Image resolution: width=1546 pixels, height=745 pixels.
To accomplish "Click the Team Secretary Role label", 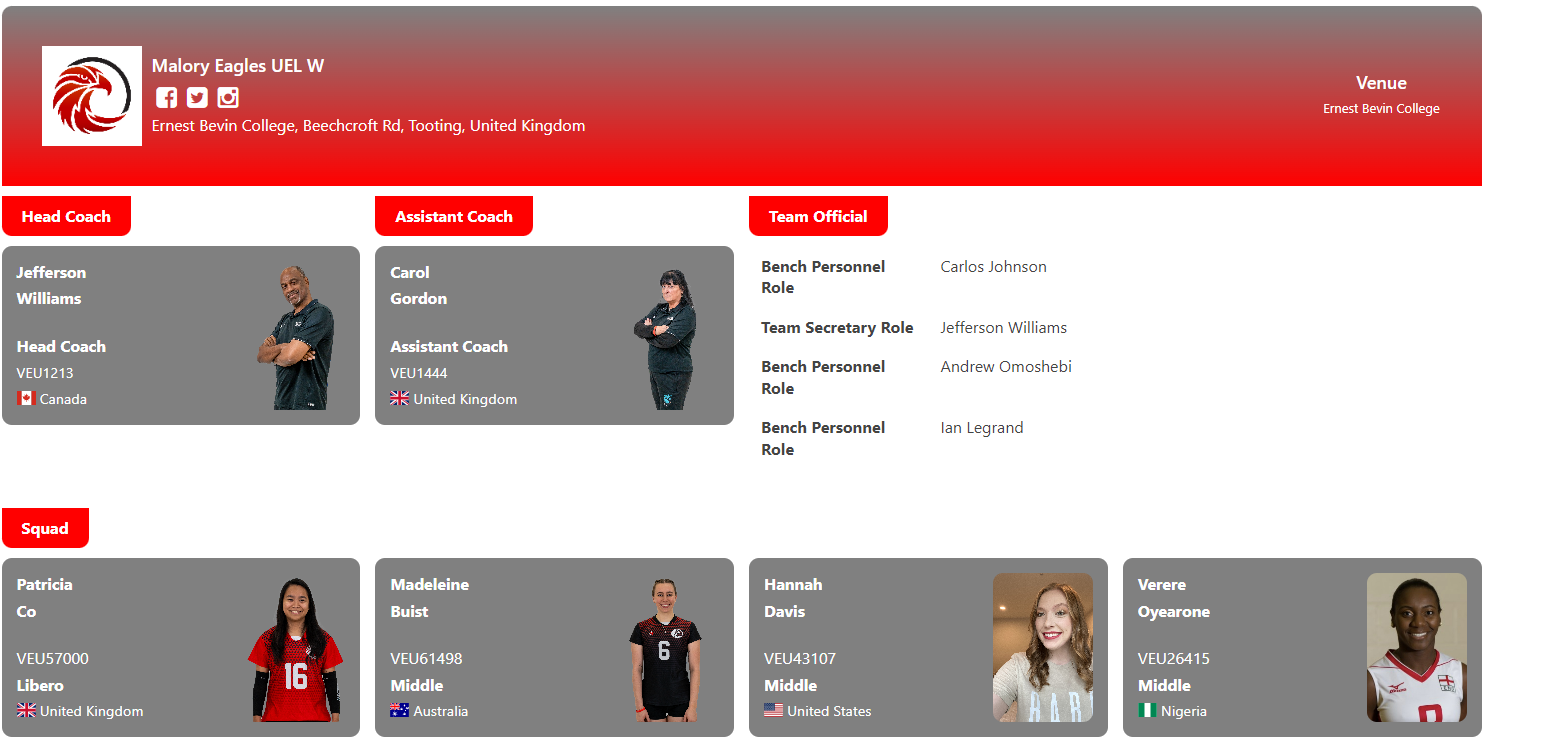I will 837,327.
